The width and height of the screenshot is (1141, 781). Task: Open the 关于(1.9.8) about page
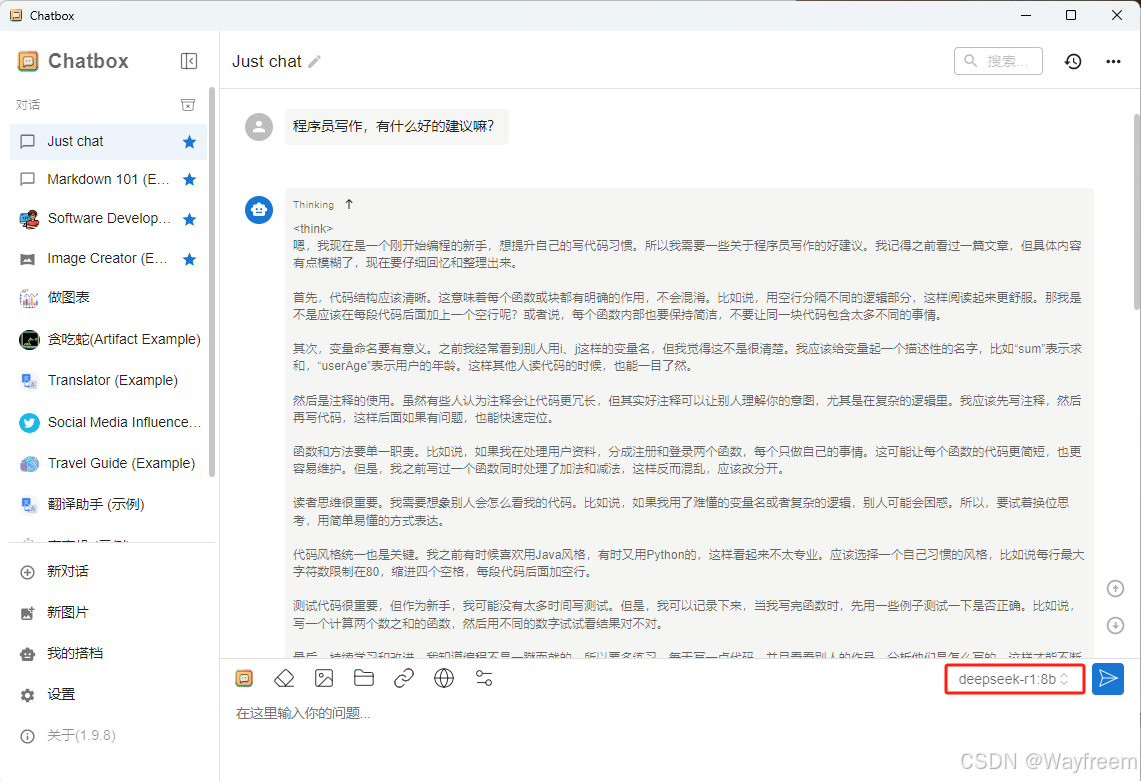point(108,735)
